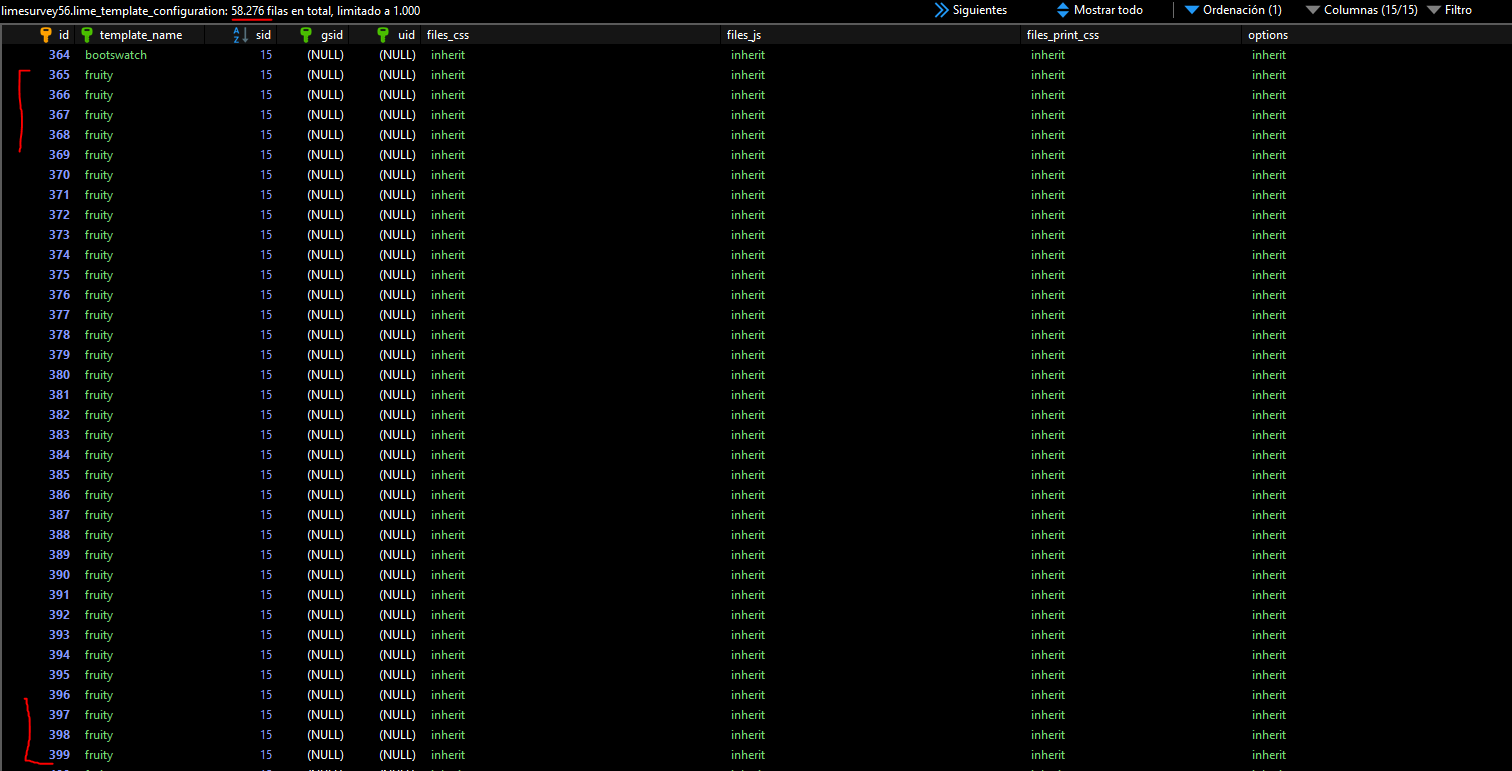Open the Filtro dropdown
Viewport: 1512px width, 771px height.
1449,10
